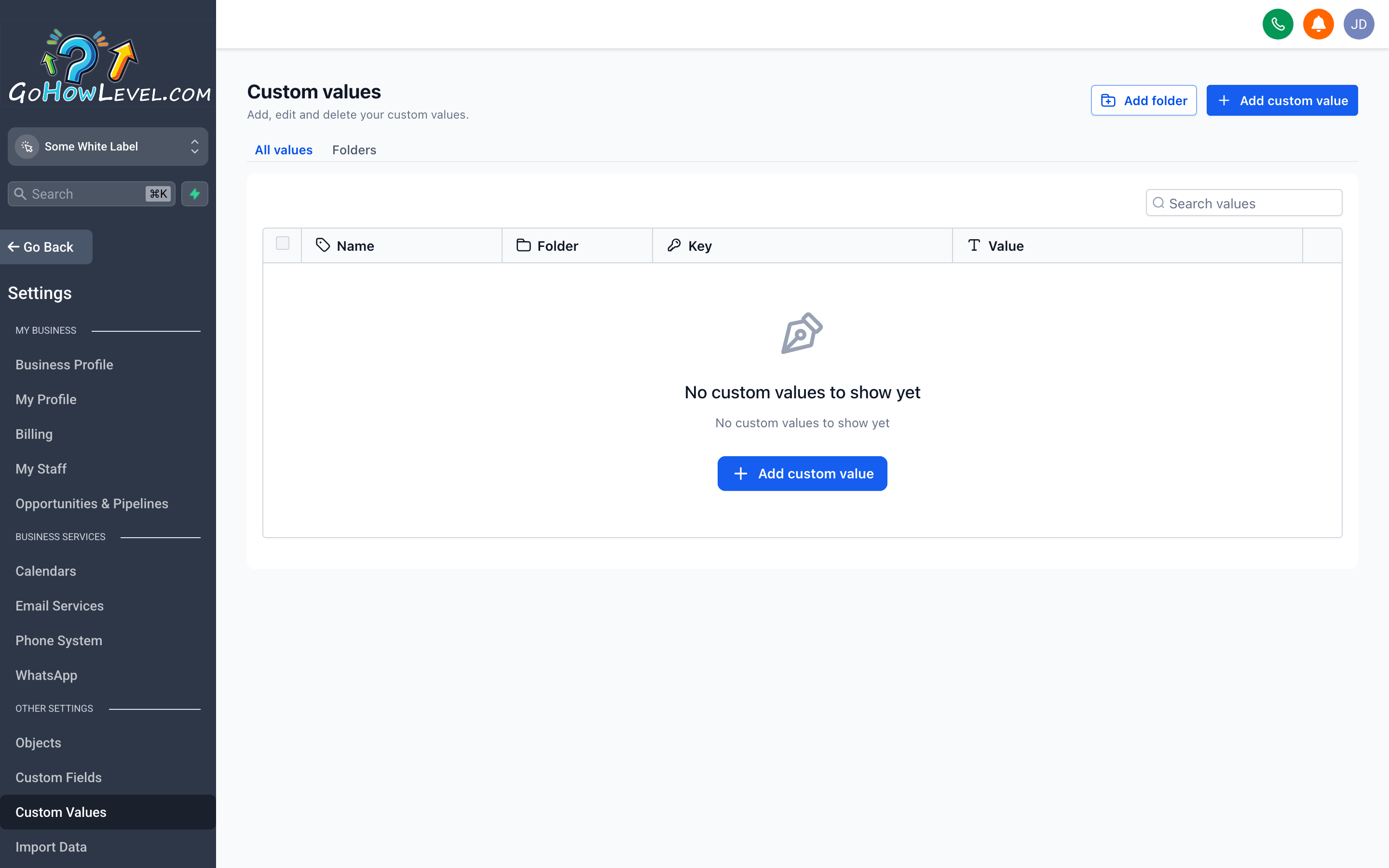Viewport: 1389px width, 868px height.
Task: Click the Add folder button
Action: (1144, 100)
